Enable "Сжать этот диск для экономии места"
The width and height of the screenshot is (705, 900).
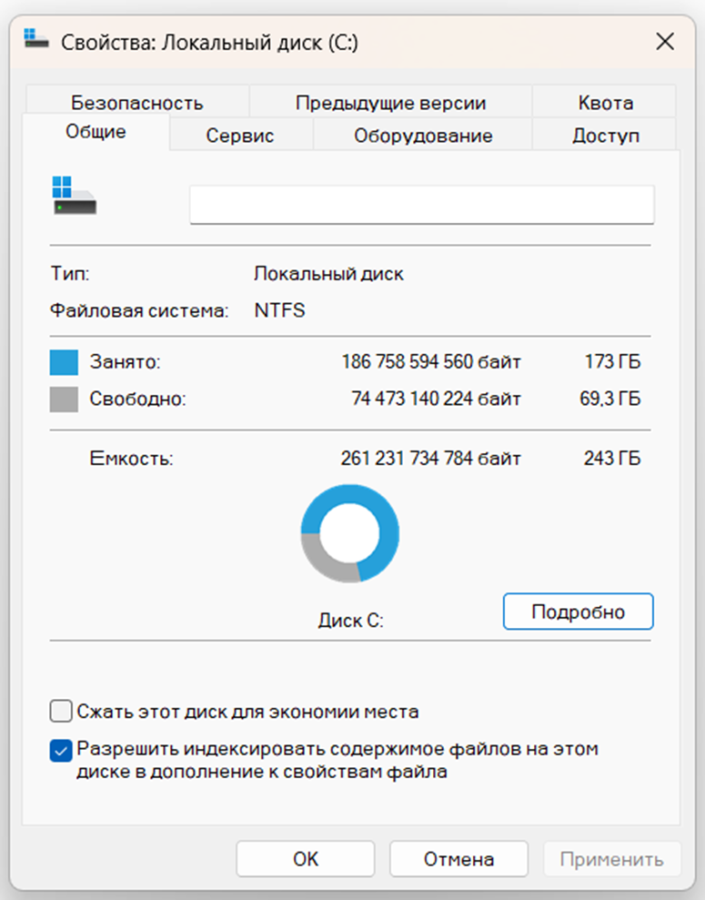[61, 712]
